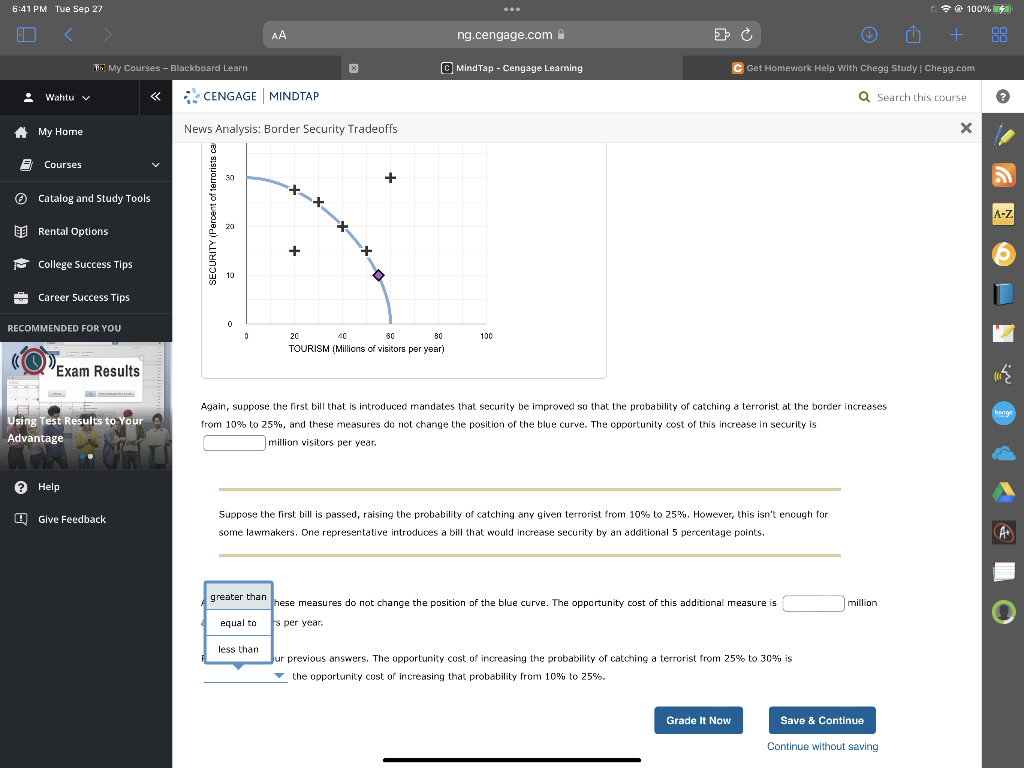This screenshot has width=1024, height=768.
Task: Open the blue dictionary book tool
Action: [1003, 293]
